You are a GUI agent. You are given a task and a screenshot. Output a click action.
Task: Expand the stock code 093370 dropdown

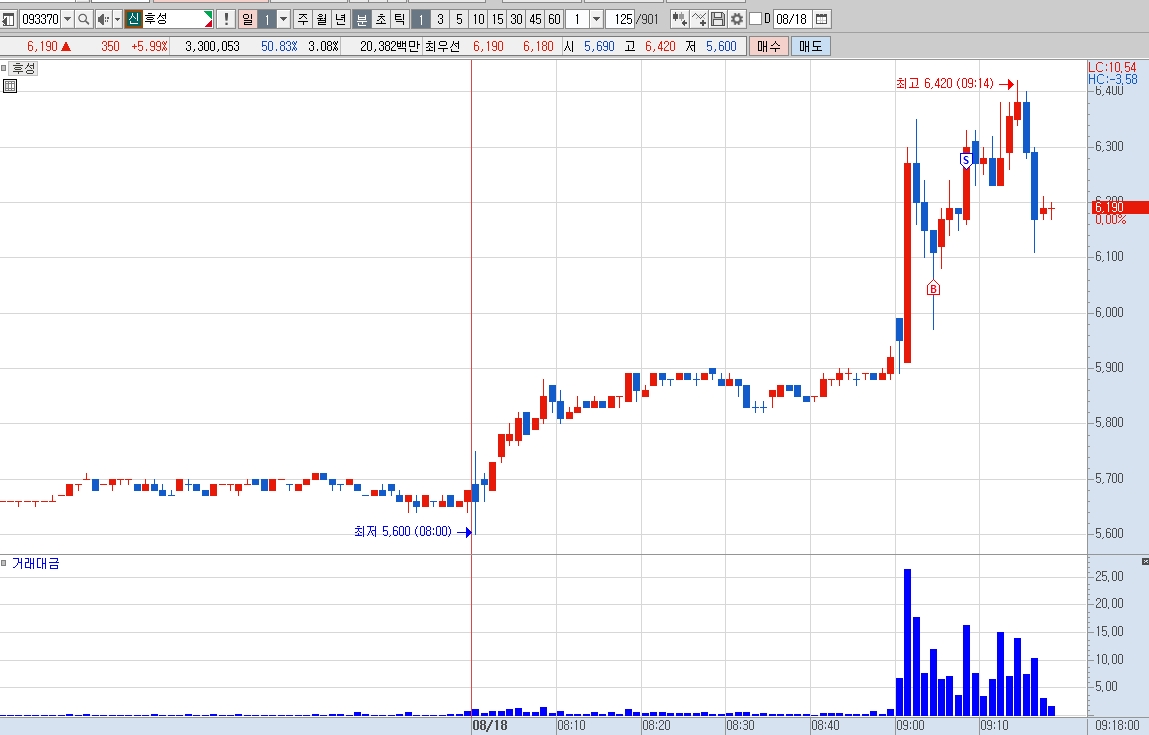(x=67, y=19)
